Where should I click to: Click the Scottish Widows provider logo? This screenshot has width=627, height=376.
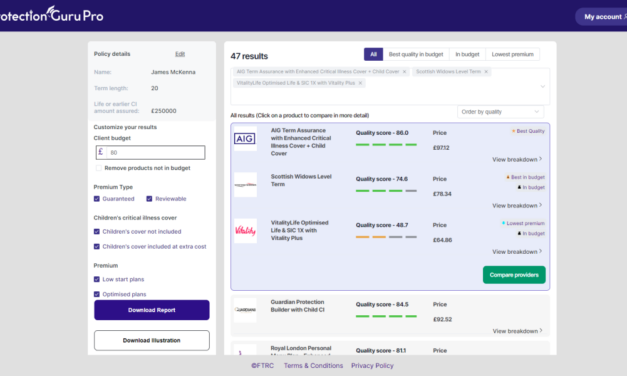(x=245, y=185)
